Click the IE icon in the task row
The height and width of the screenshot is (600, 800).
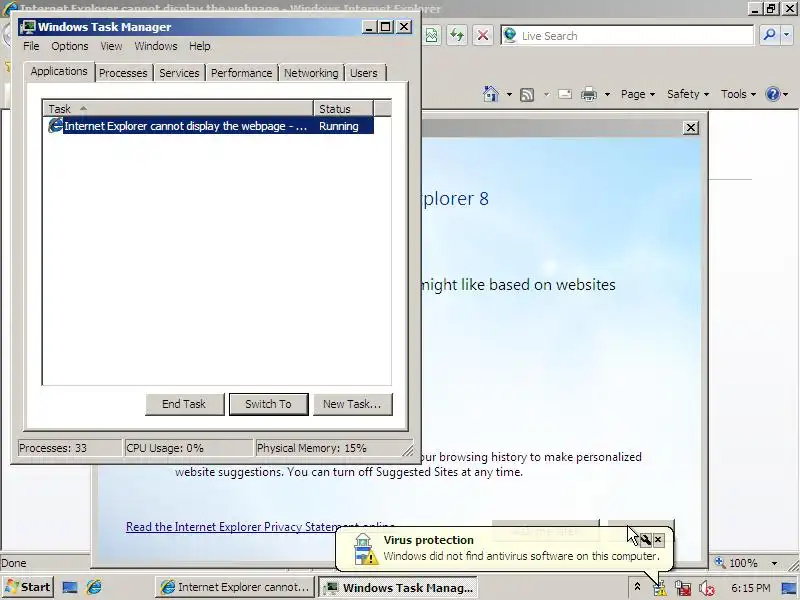coord(55,126)
